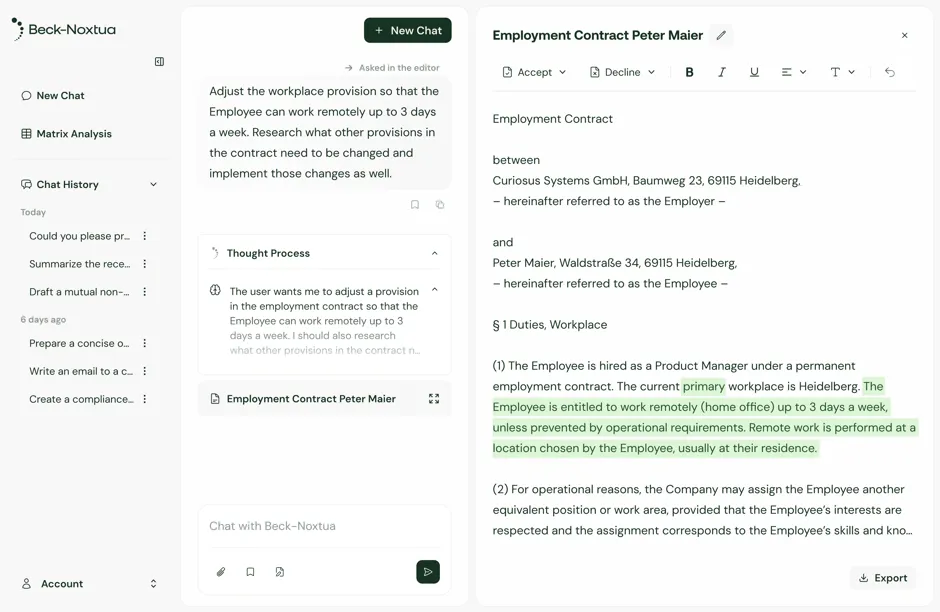Open the 'Draft a mutual non-' chat

point(79,292)
